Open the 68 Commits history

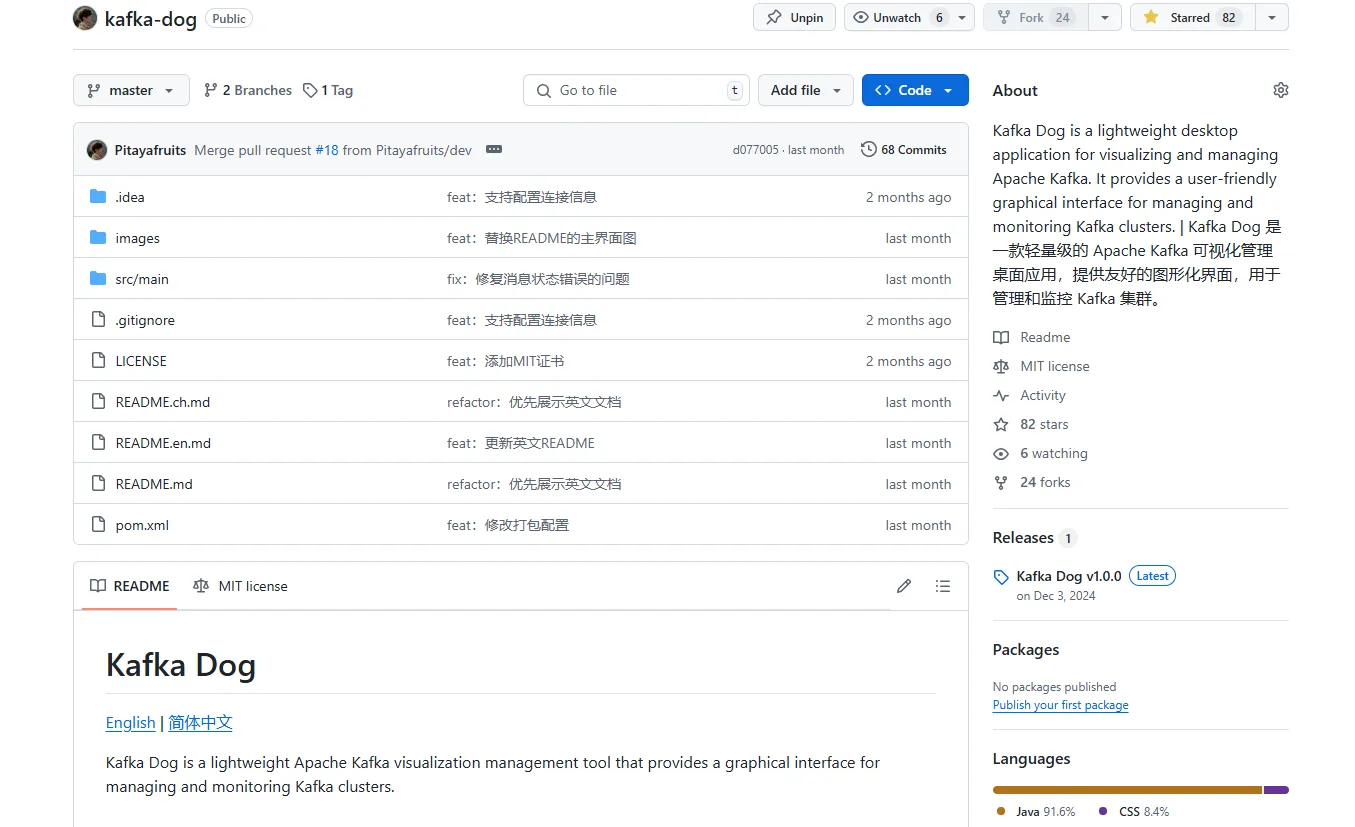904,150
